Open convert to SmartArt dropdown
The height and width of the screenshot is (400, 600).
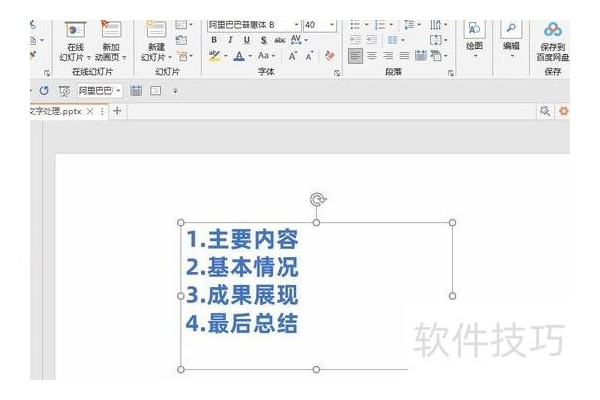coord(438,56)
